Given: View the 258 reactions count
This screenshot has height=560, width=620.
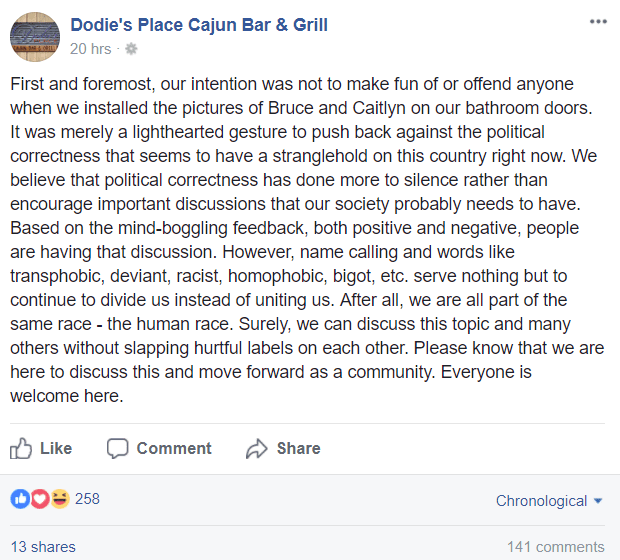Looking at the screenshot, I should 88,499.
